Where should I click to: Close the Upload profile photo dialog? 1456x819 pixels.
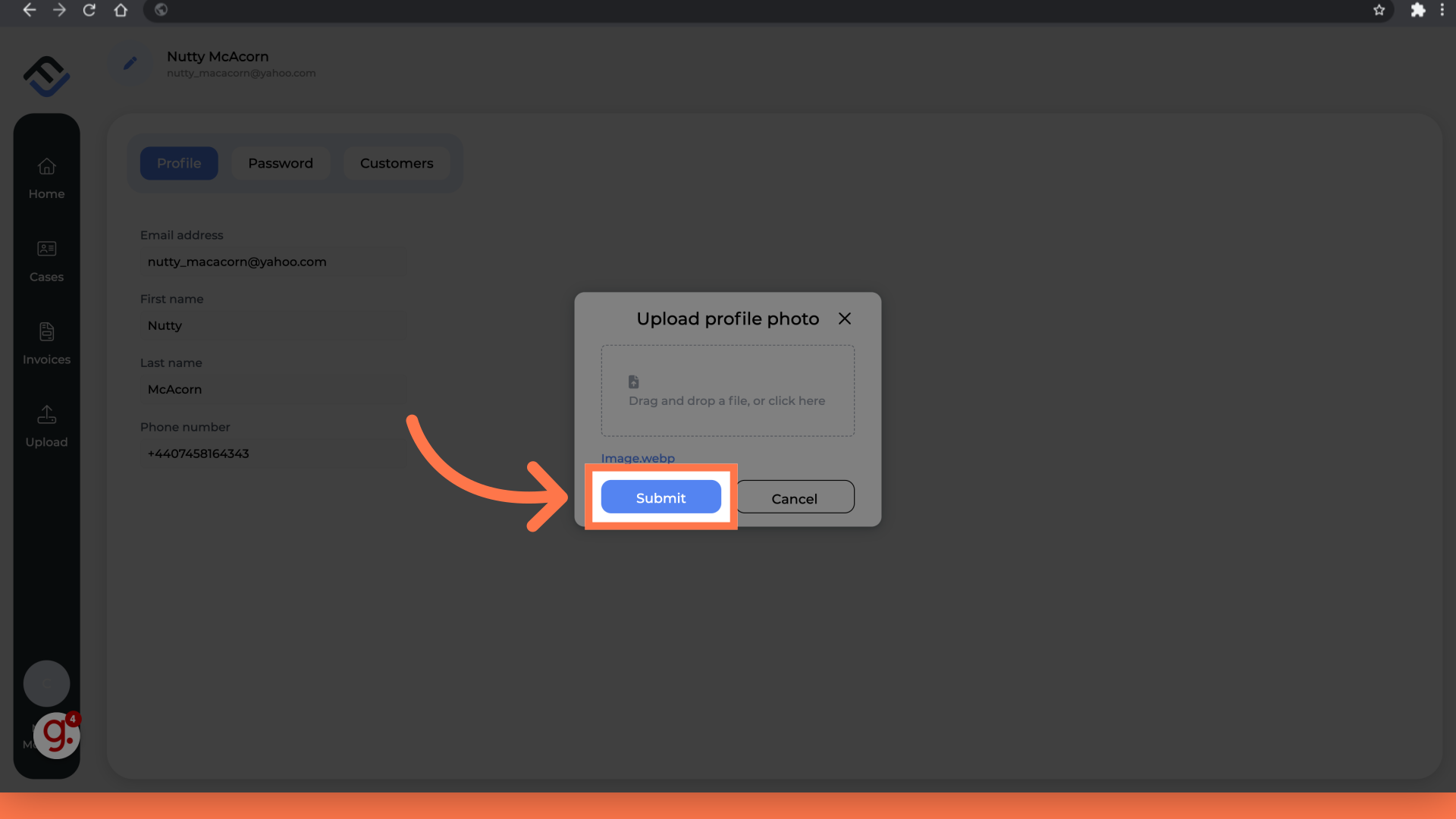pyautogui.click(x=845, y=318)
